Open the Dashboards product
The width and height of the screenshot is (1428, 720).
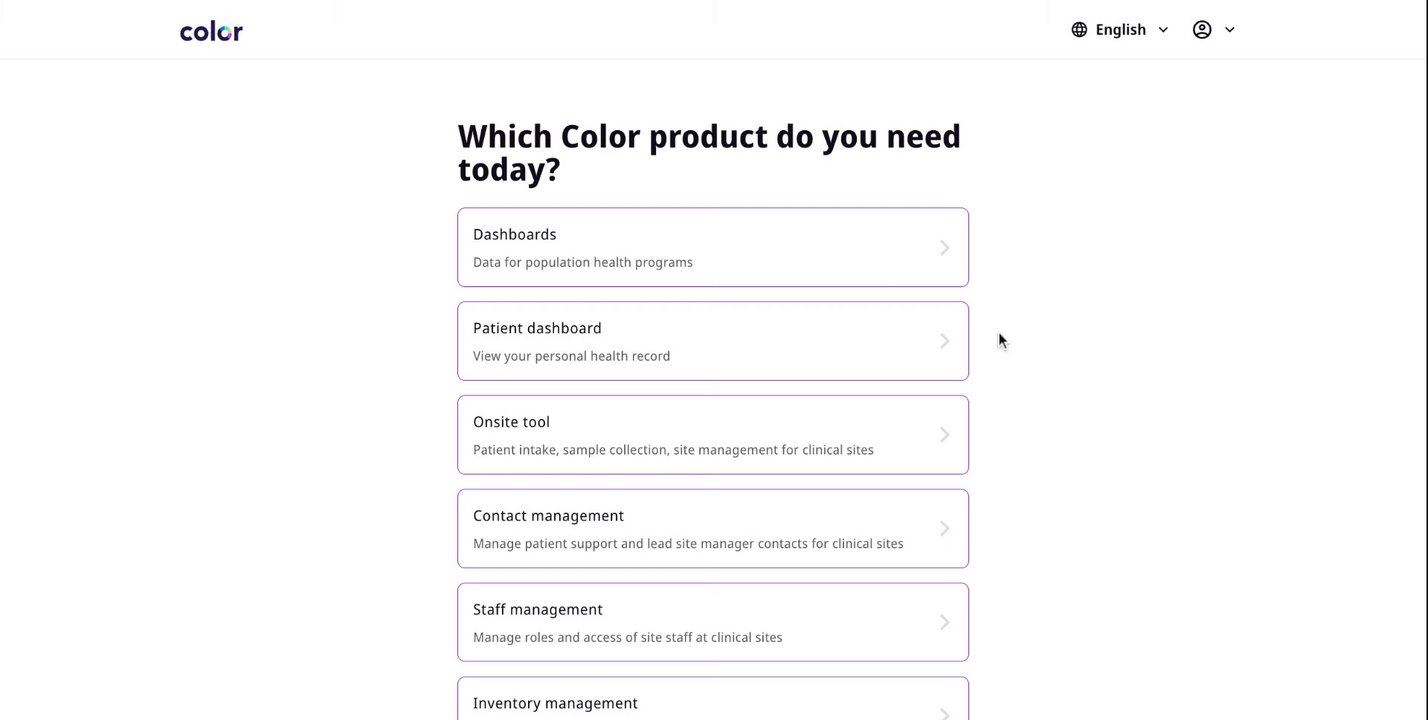(x=713, y=247)
